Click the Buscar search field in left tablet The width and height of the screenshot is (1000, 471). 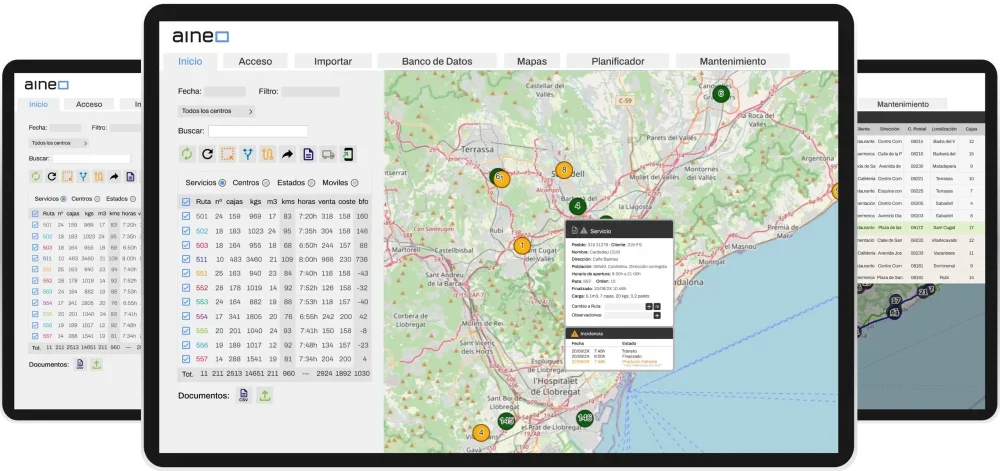[x=91, y=159]
